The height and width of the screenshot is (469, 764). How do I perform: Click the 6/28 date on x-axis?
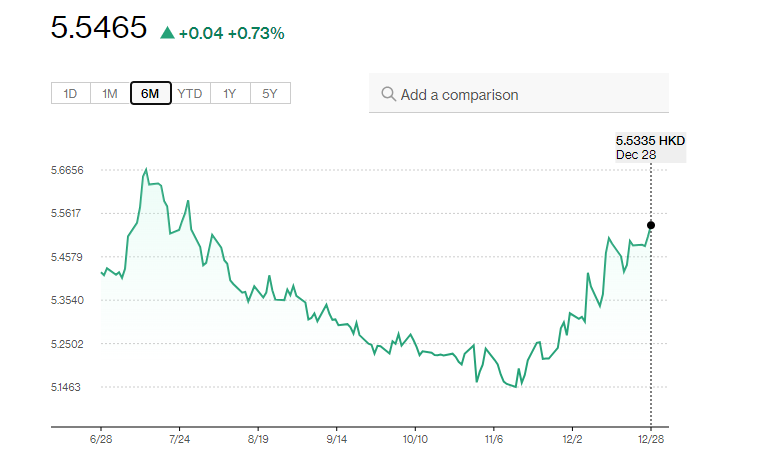[x=101, y=438]
